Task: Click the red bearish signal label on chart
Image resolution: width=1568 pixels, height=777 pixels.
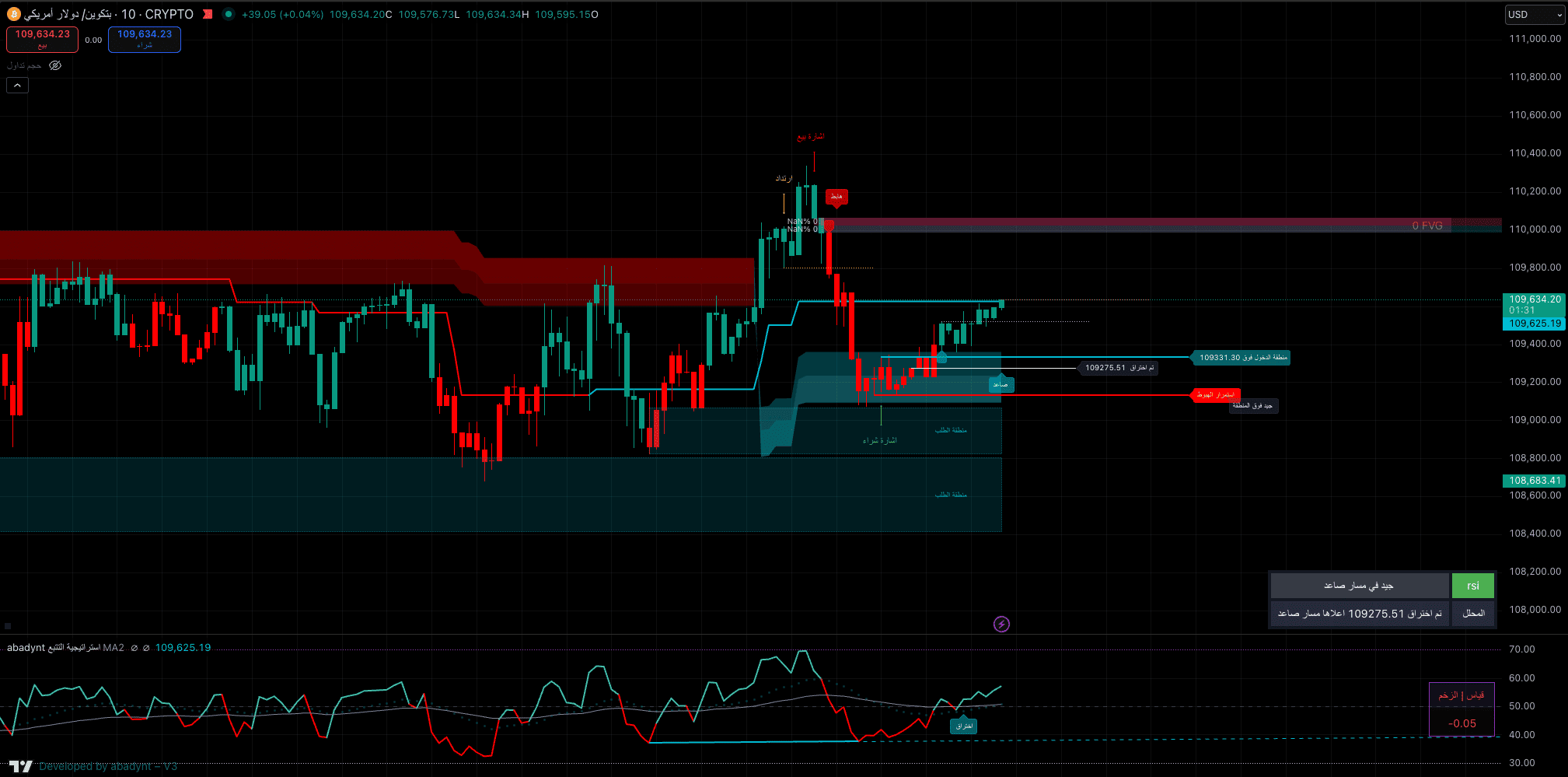Action: click(836, 197)
